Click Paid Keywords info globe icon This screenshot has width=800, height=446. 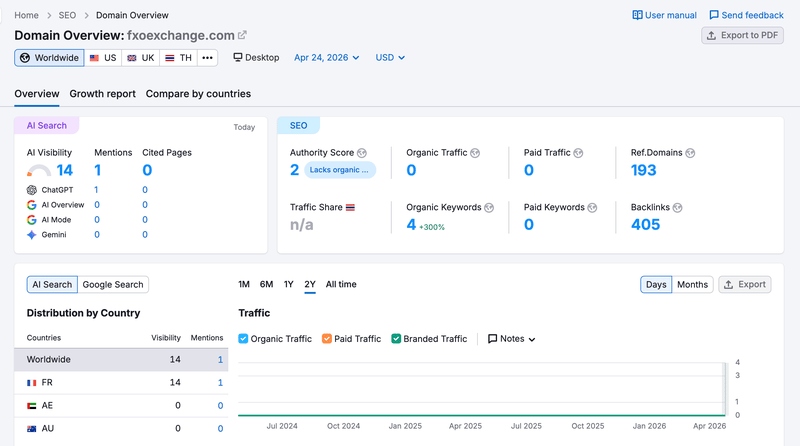(x=592, y=208)
